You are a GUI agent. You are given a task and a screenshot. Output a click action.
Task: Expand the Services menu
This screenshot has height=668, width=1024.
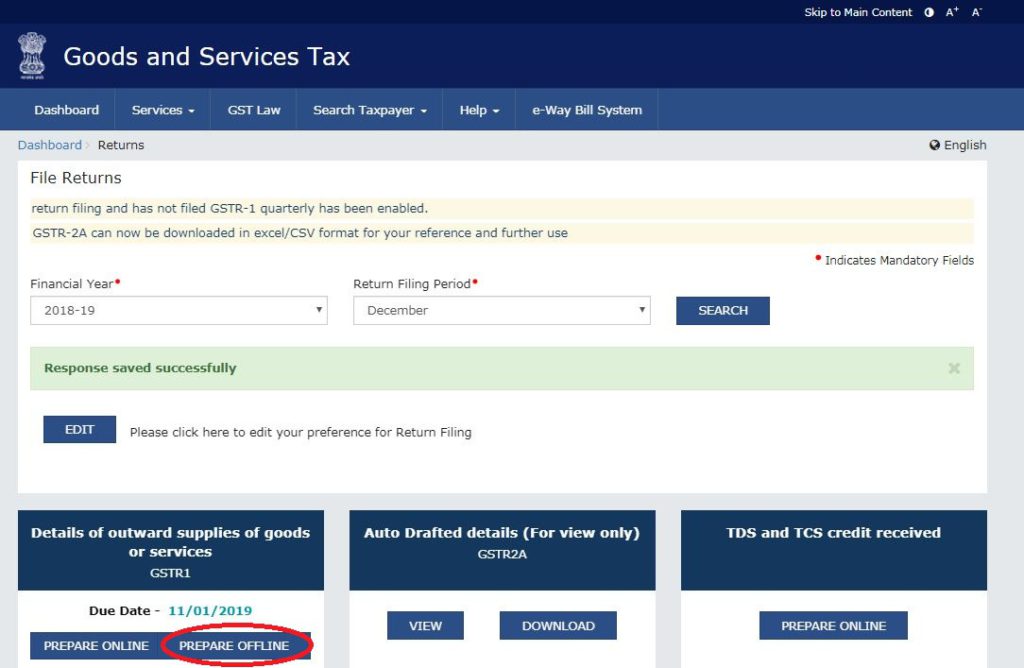(163, 110)
